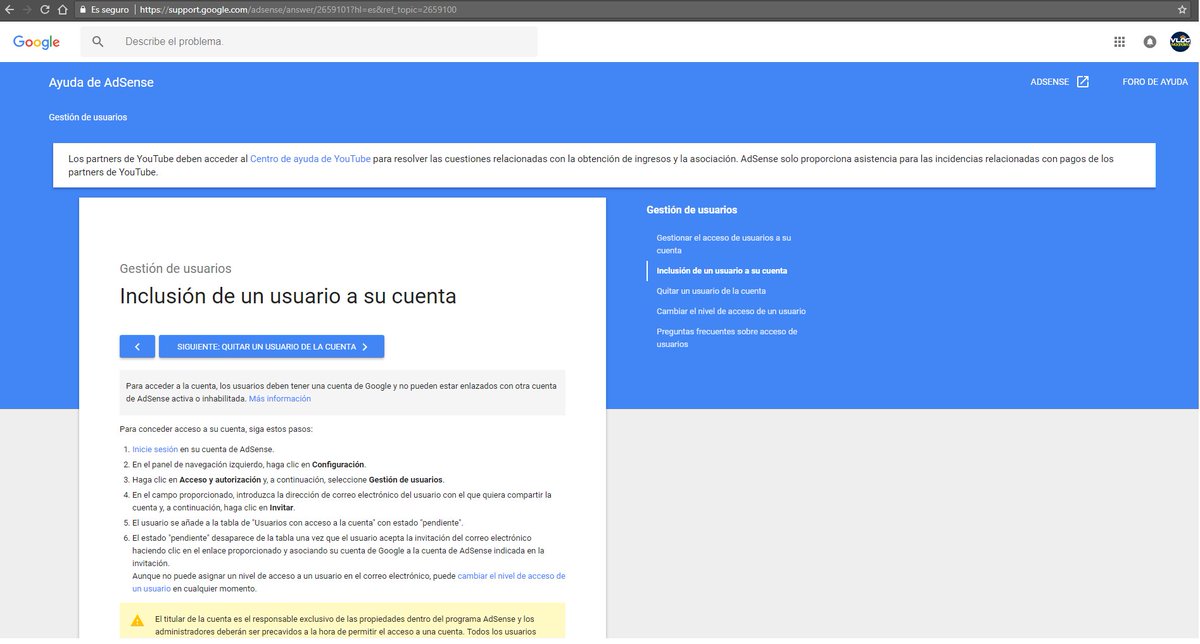Click the Más información link
The image size is (1200, 644).
point(280,398)
